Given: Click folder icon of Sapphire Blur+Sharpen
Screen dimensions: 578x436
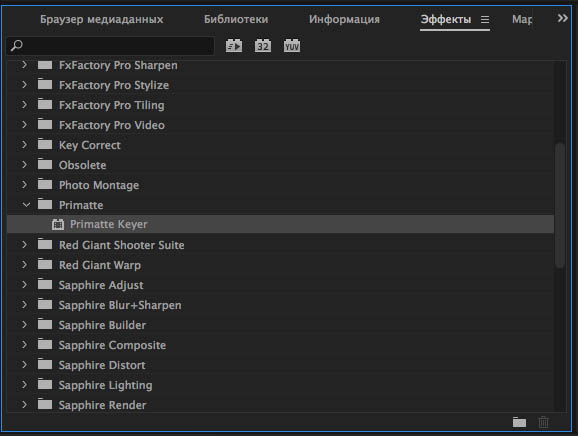Looking at the screenshot, I should [45, 304].
